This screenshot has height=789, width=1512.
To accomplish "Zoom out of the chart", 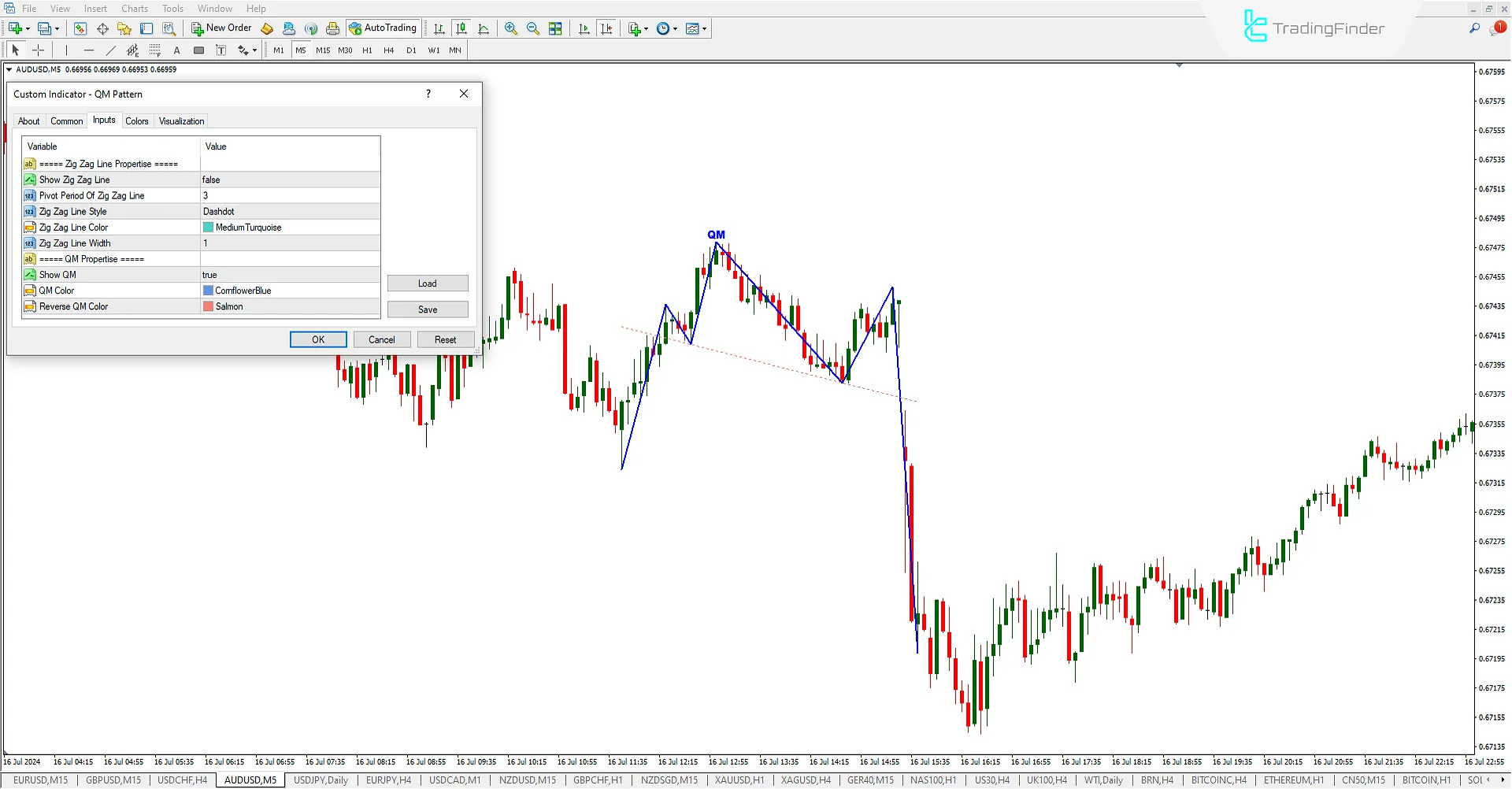I will pyautogui.click(x=533, y=28).
